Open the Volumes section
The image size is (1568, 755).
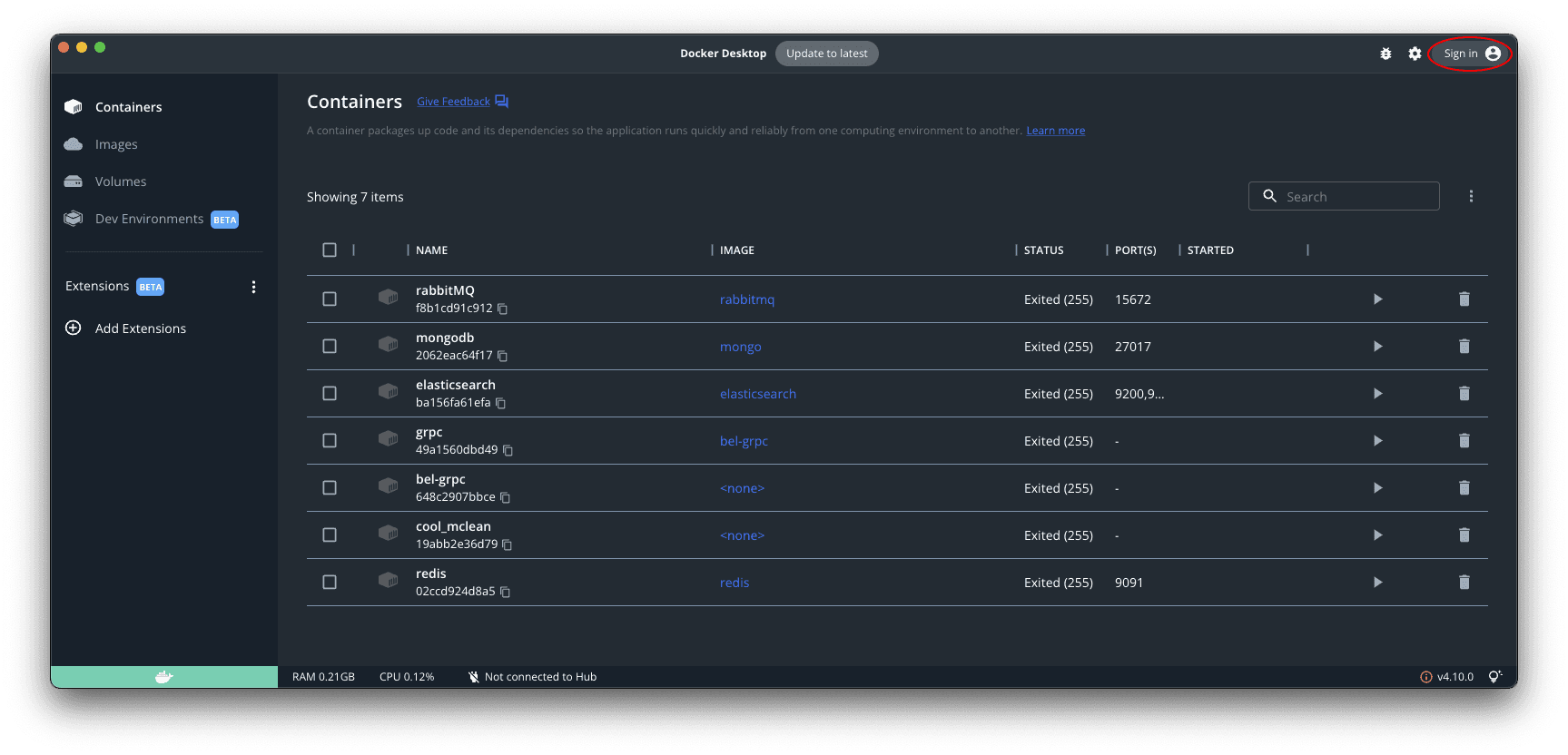pos(120,181)
